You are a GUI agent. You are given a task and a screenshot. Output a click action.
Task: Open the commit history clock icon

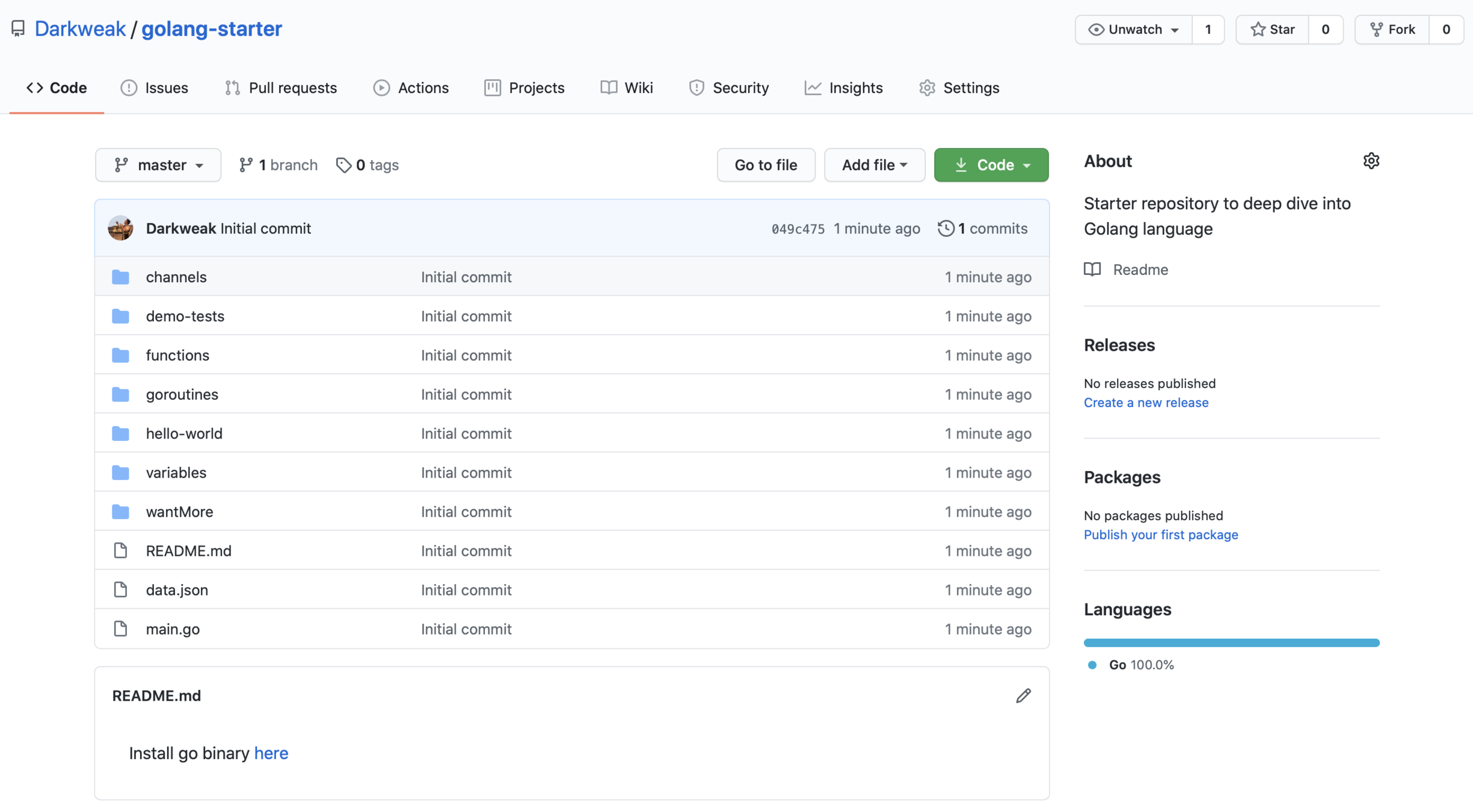pyautogui.click(x=946, y=229)
